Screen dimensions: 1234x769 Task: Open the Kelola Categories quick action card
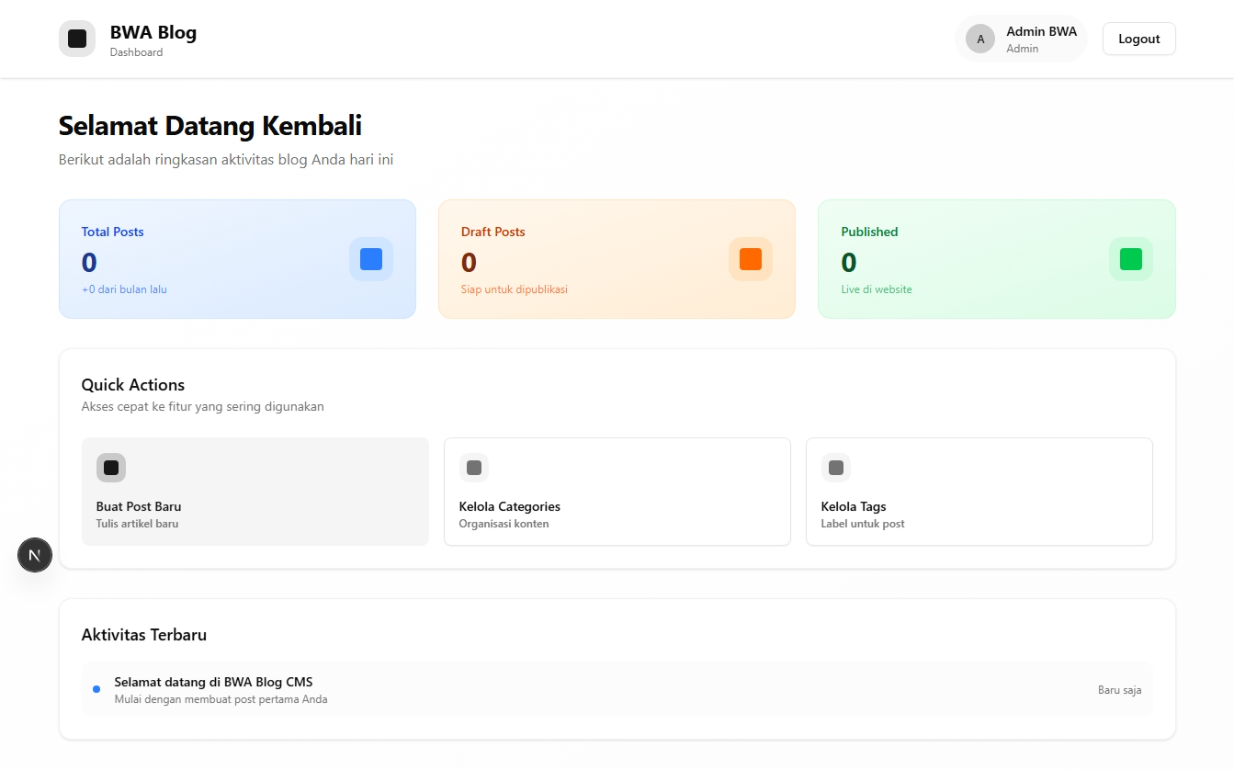point(617,491)
